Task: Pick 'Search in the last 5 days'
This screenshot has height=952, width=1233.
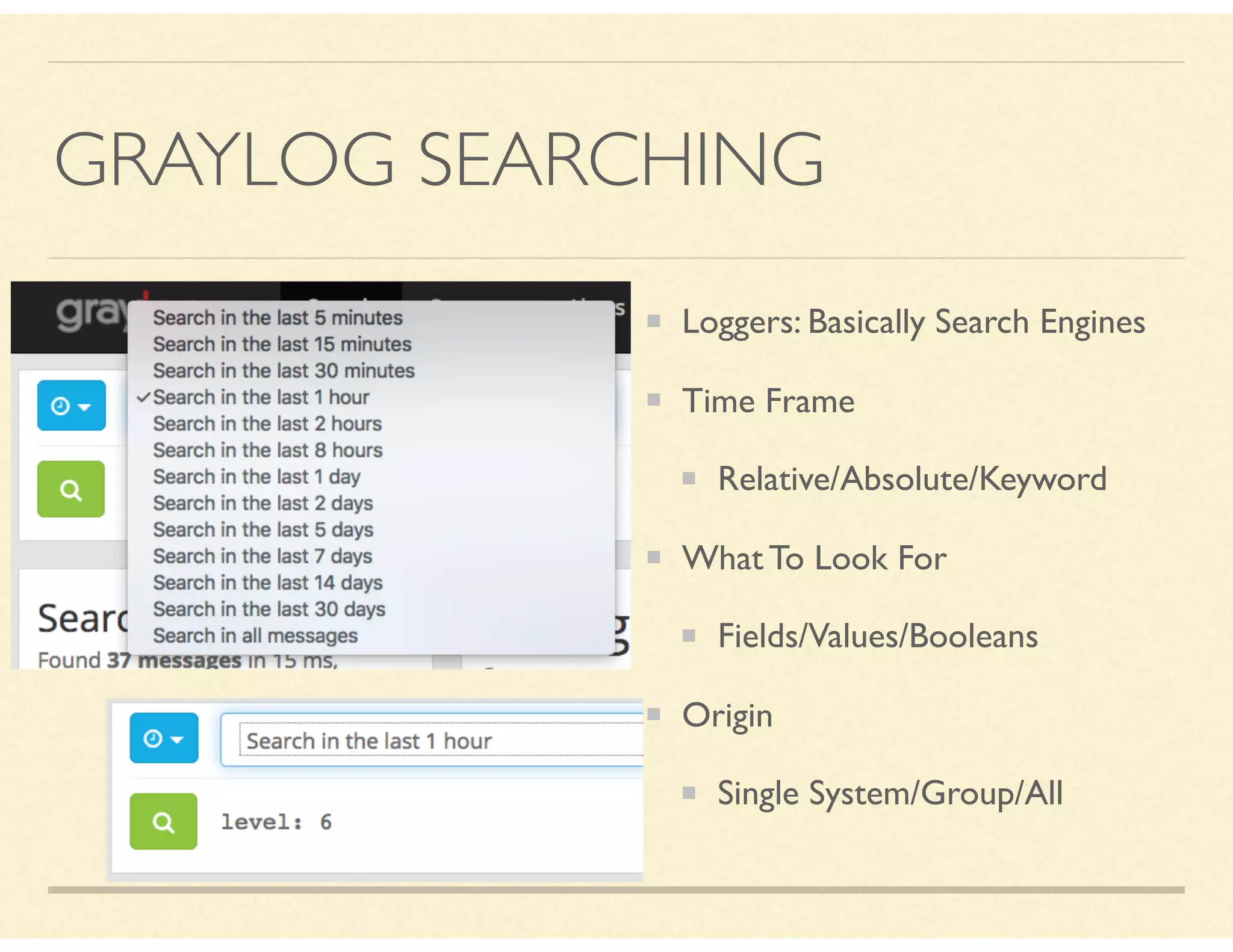Action: coord(371,530)
